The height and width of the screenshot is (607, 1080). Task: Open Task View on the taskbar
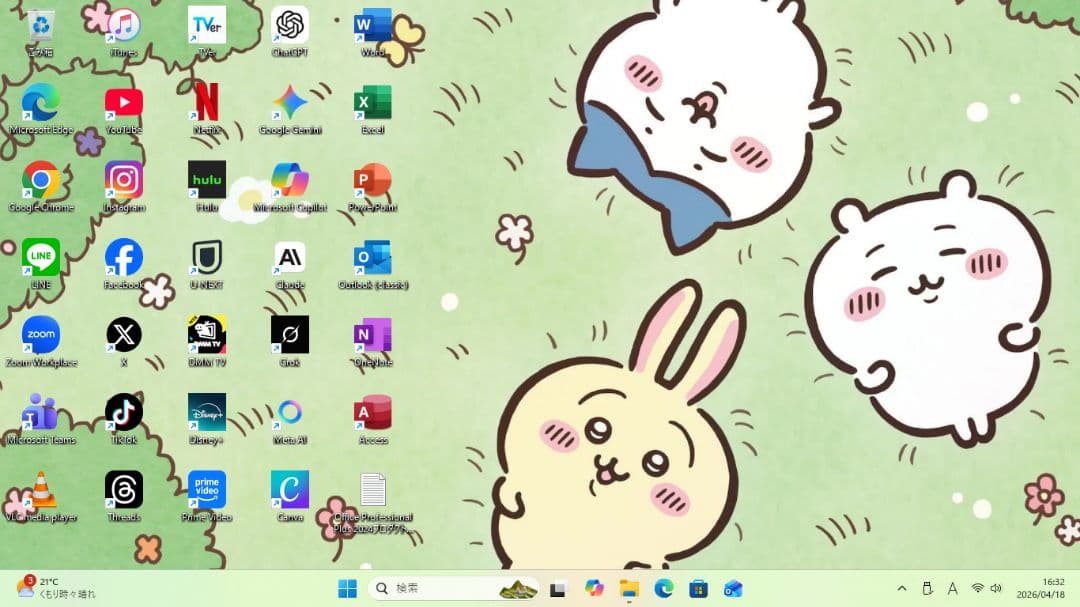[x=558, y=589]
